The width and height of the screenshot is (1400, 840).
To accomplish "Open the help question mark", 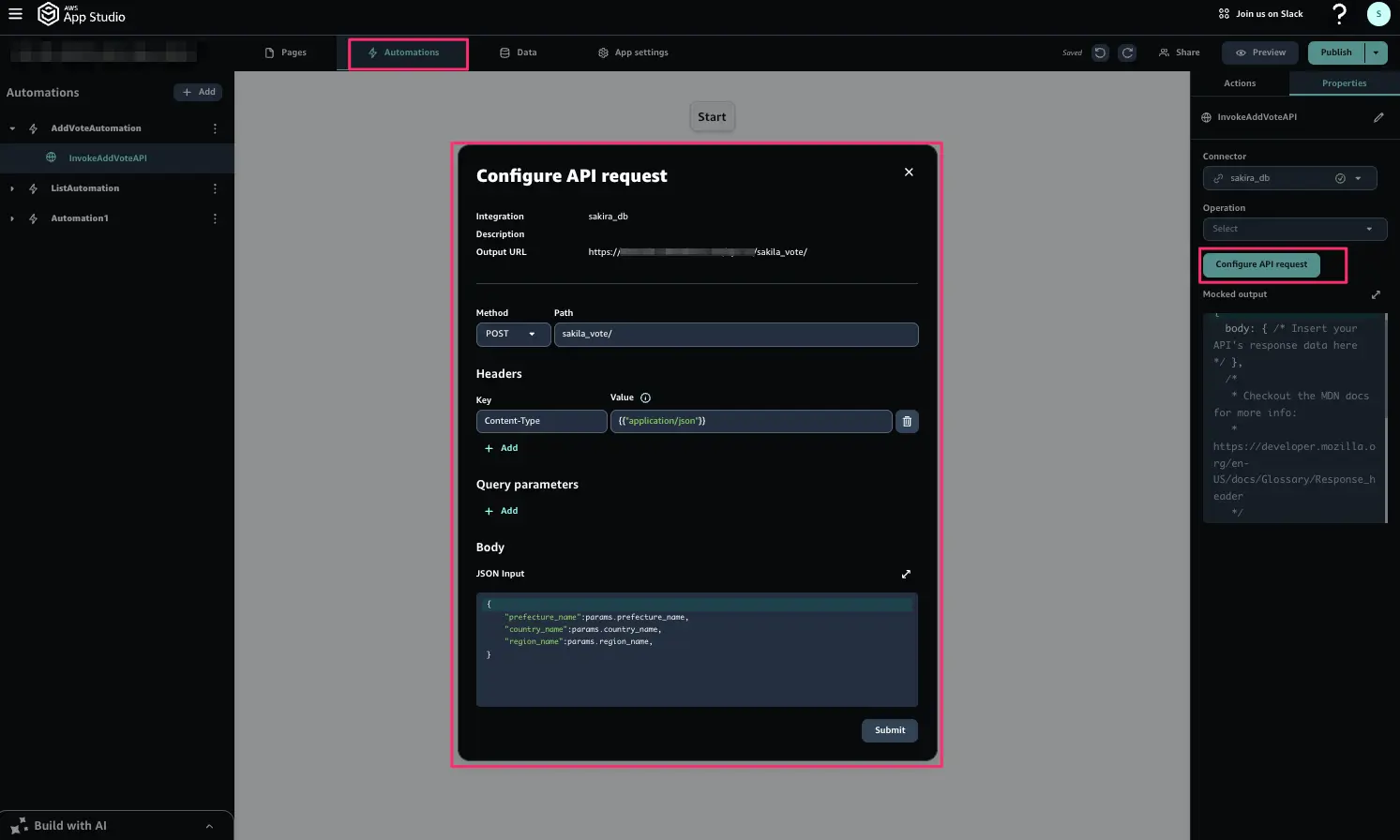I will pyautogui.click(x=1339, y=14).
